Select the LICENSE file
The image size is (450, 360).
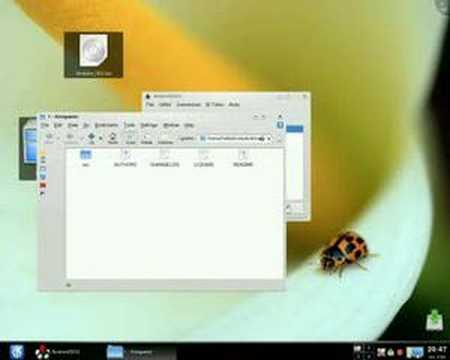tap(204, 158)
